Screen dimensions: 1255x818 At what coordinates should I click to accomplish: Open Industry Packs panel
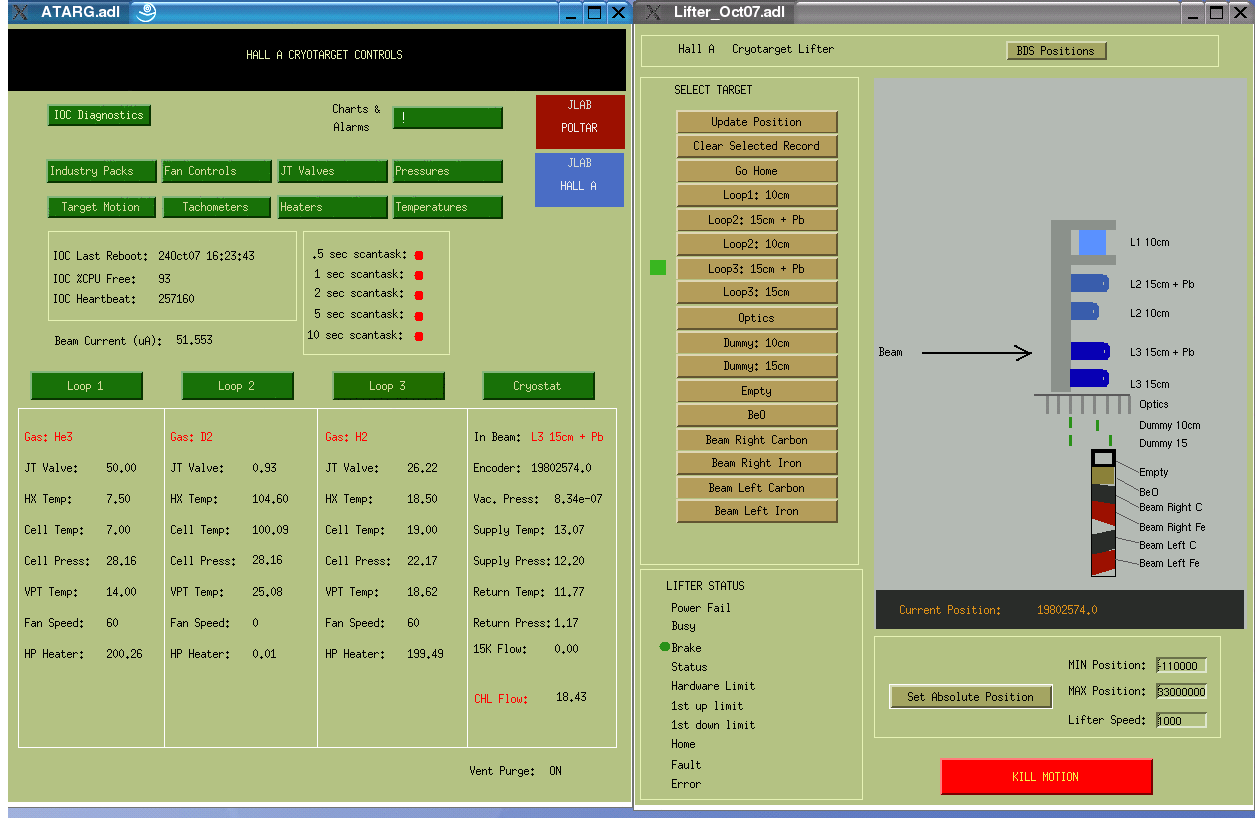pyautogui.click(x=103, y=171)
